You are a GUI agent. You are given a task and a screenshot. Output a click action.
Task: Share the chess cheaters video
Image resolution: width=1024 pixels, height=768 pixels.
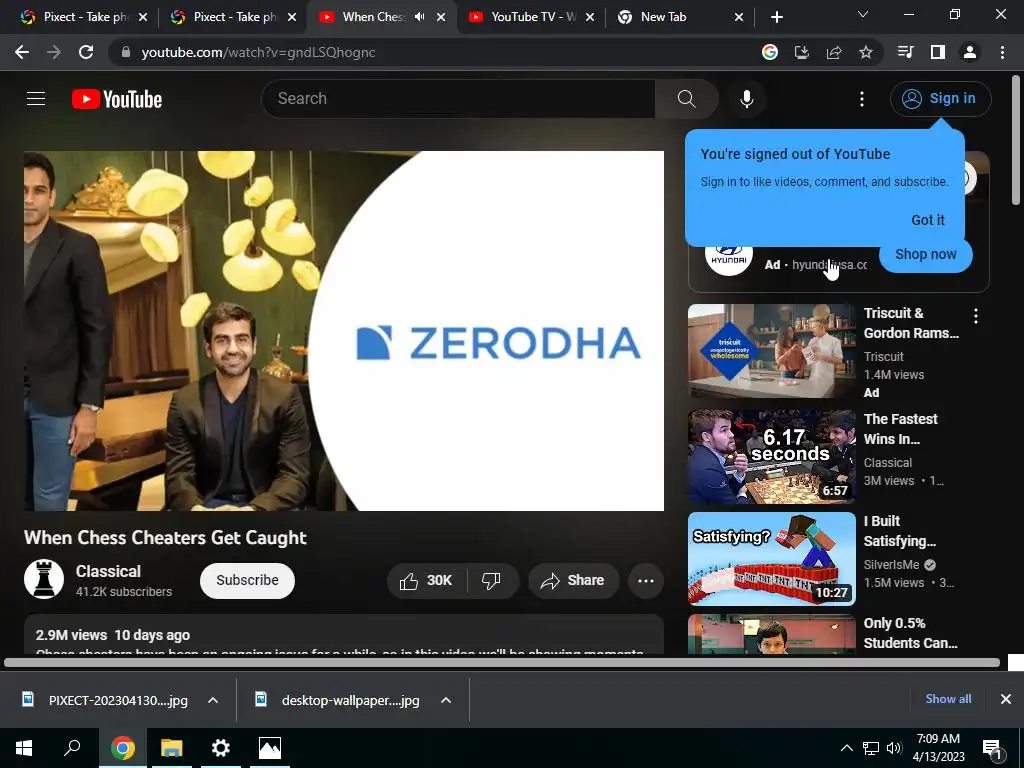tap(573, 581)
